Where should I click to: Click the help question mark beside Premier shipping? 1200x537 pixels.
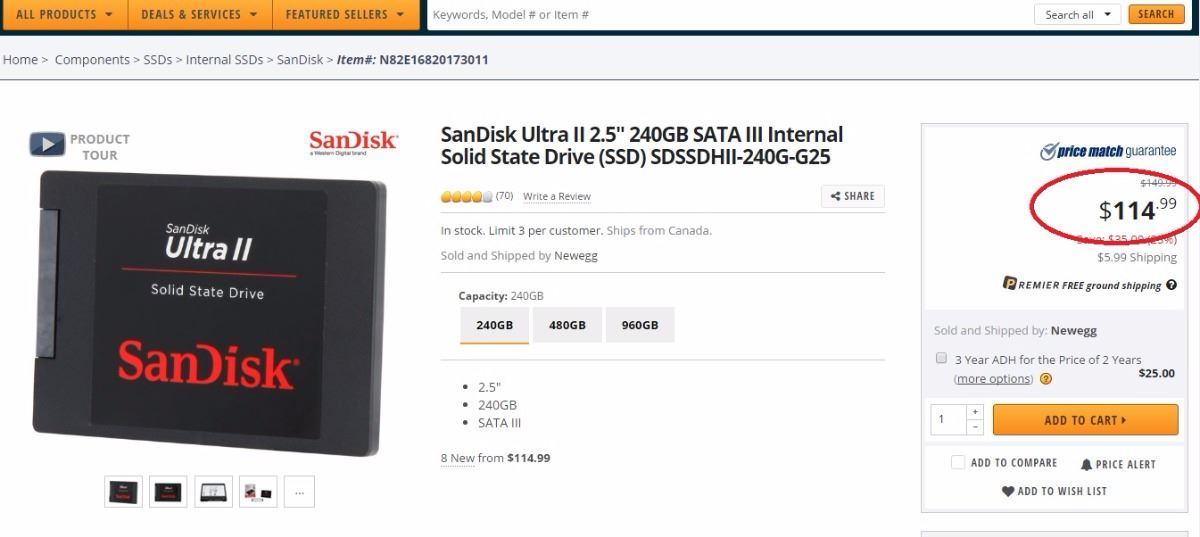(x=1171, y=285)
